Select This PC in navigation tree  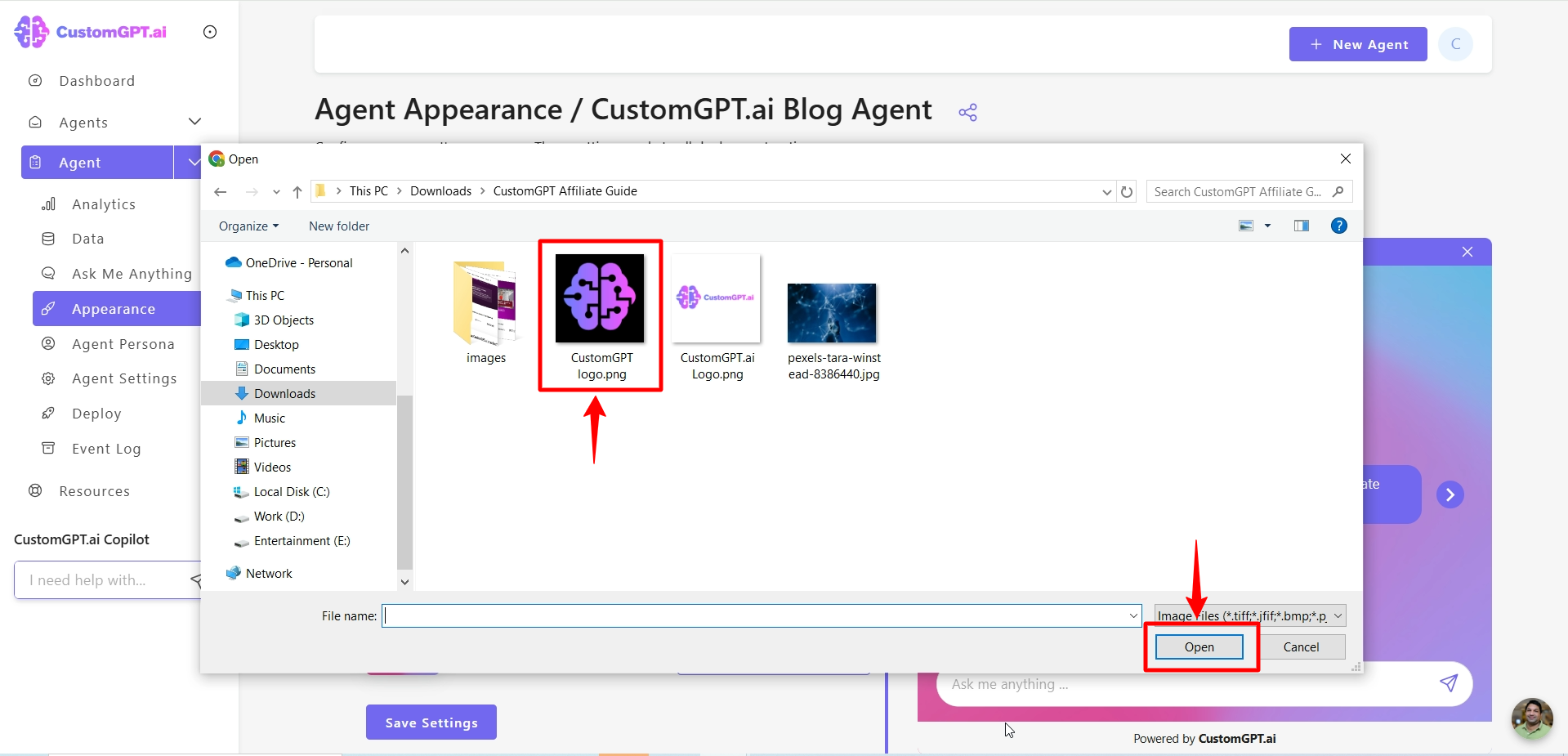(265, 296)
